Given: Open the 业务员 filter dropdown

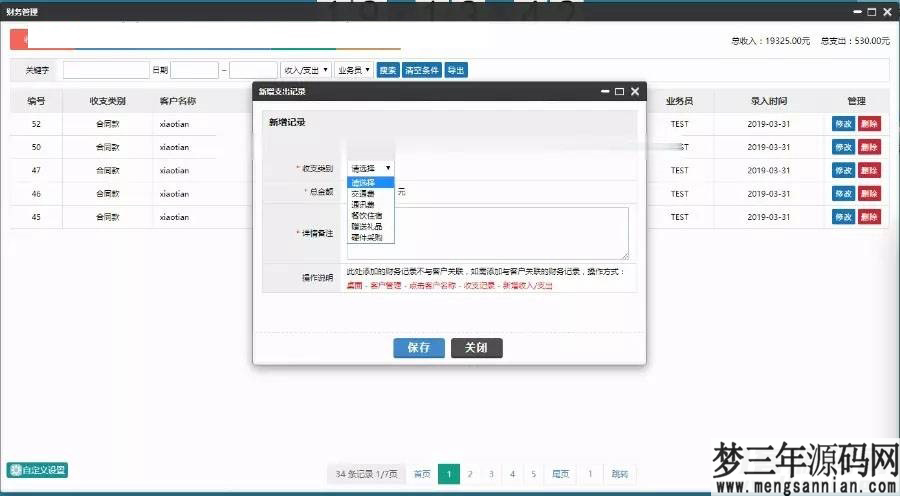Looking at the screenshot, I should coord(354,70).
